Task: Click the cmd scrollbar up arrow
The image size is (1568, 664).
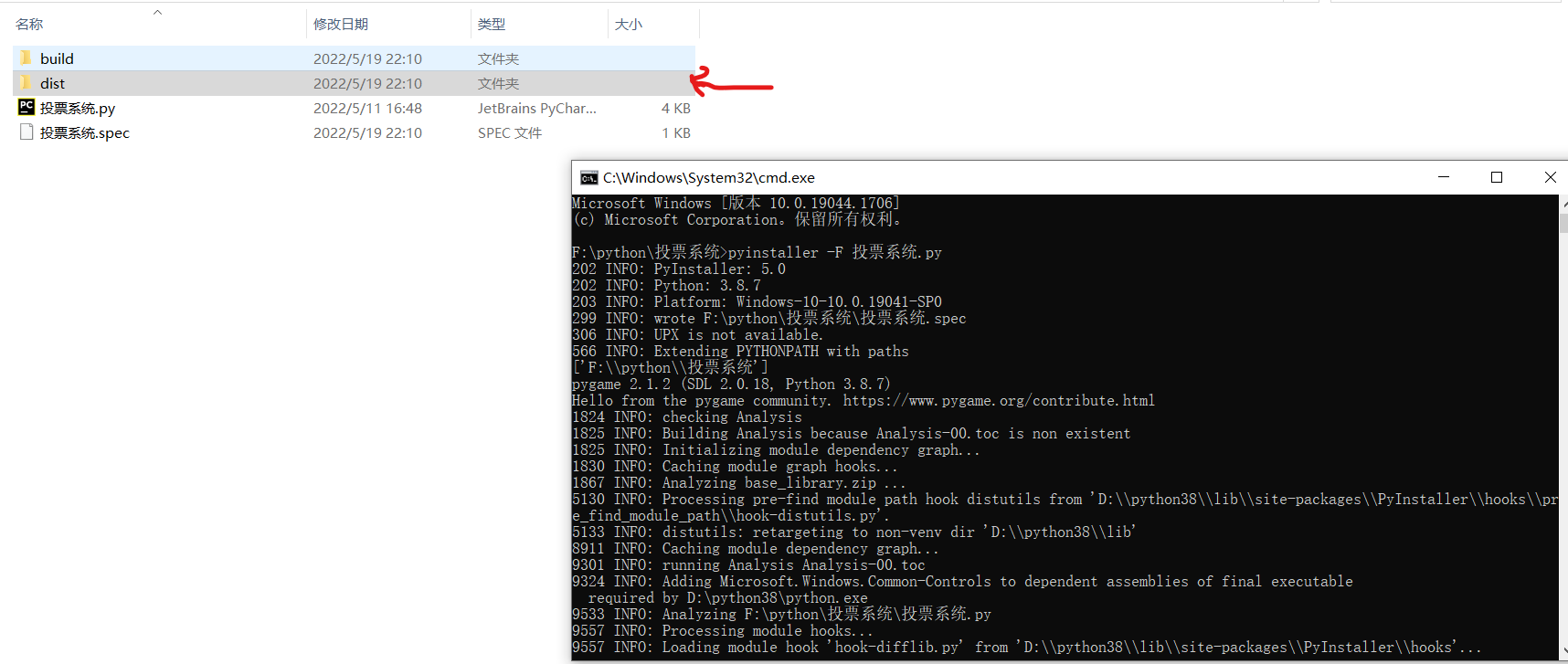Action: tap(1563, 203)
